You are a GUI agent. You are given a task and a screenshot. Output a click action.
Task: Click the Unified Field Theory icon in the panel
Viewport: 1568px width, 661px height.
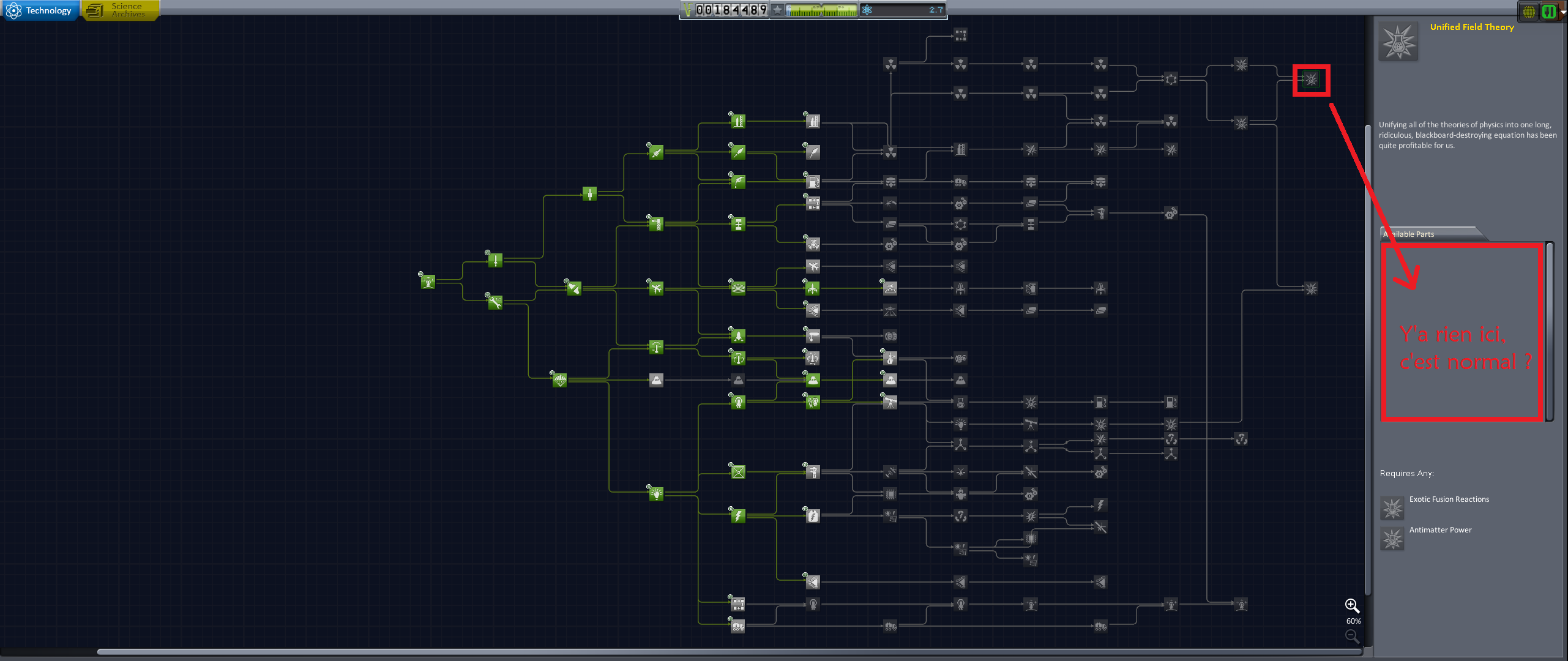click(x=1398, y=40)
